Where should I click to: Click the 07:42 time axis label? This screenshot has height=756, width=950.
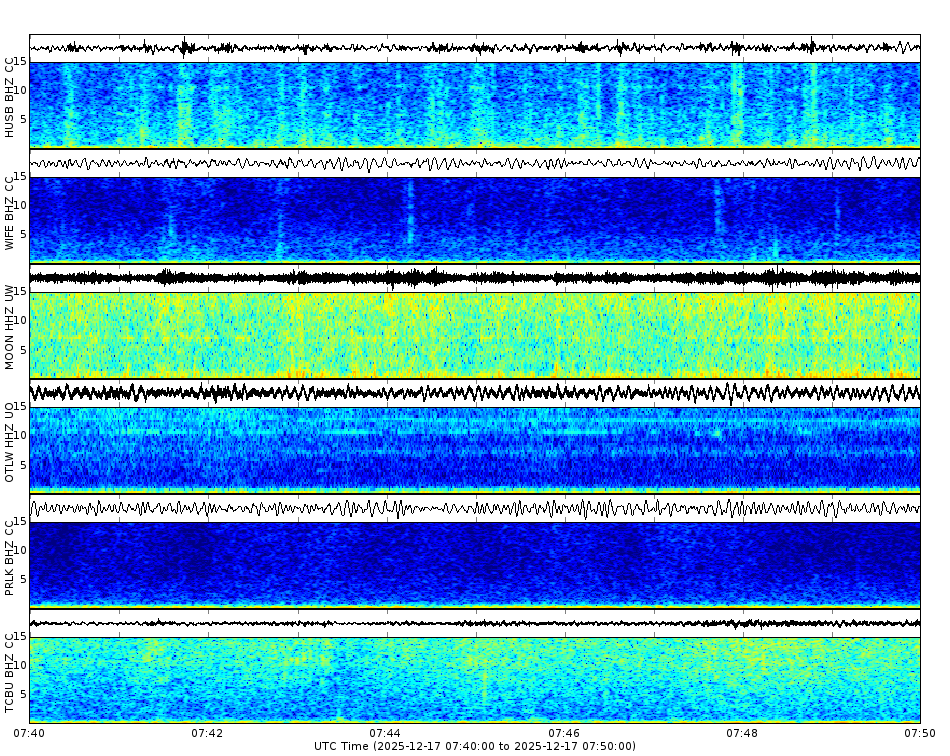point(205,732)
